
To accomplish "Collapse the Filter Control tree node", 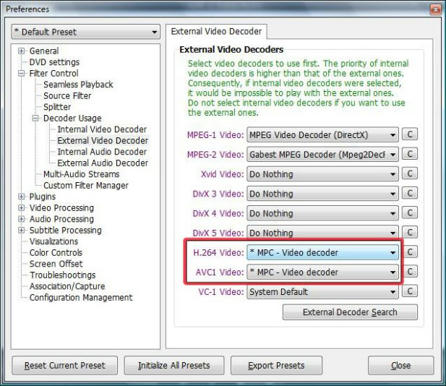I will click(22, 73).
